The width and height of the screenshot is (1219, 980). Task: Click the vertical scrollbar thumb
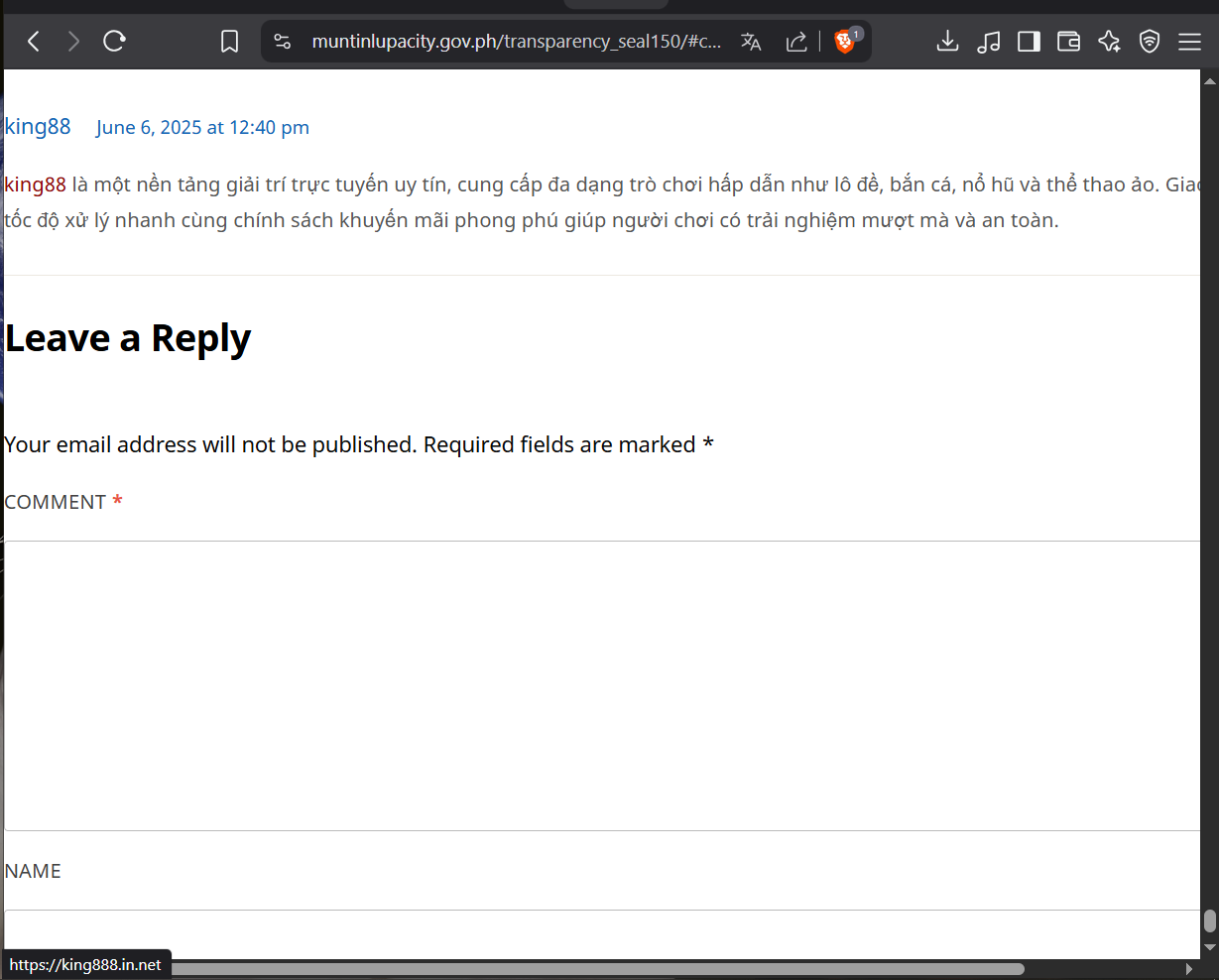click(1209, 920)
